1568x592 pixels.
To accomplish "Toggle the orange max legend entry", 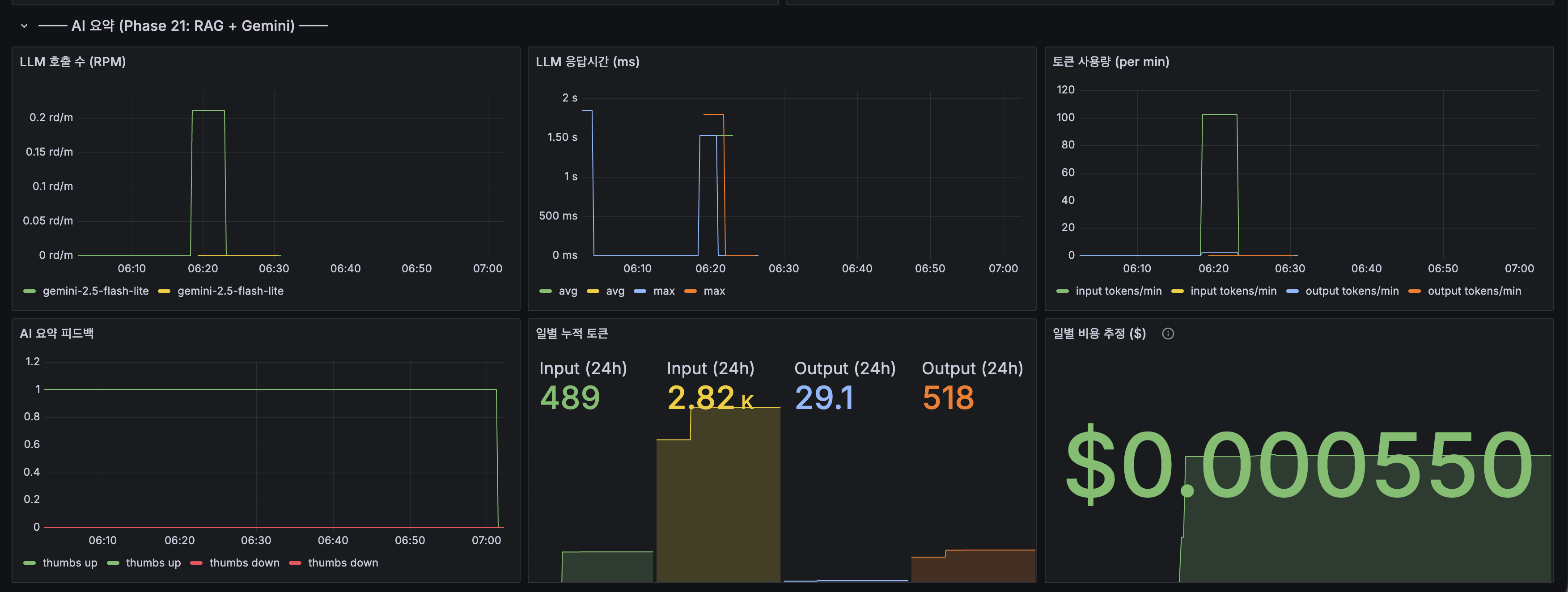I will click(713, 291).
